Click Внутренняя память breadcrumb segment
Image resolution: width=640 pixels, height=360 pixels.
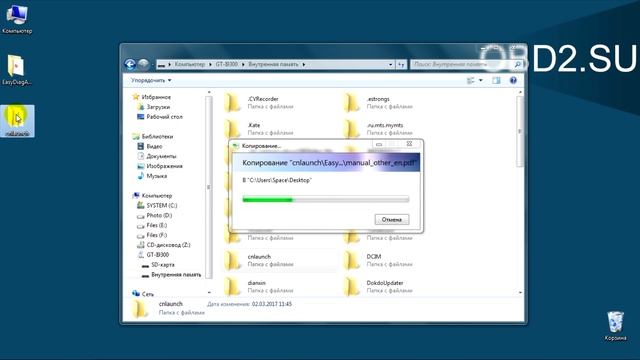click(273, 64)
